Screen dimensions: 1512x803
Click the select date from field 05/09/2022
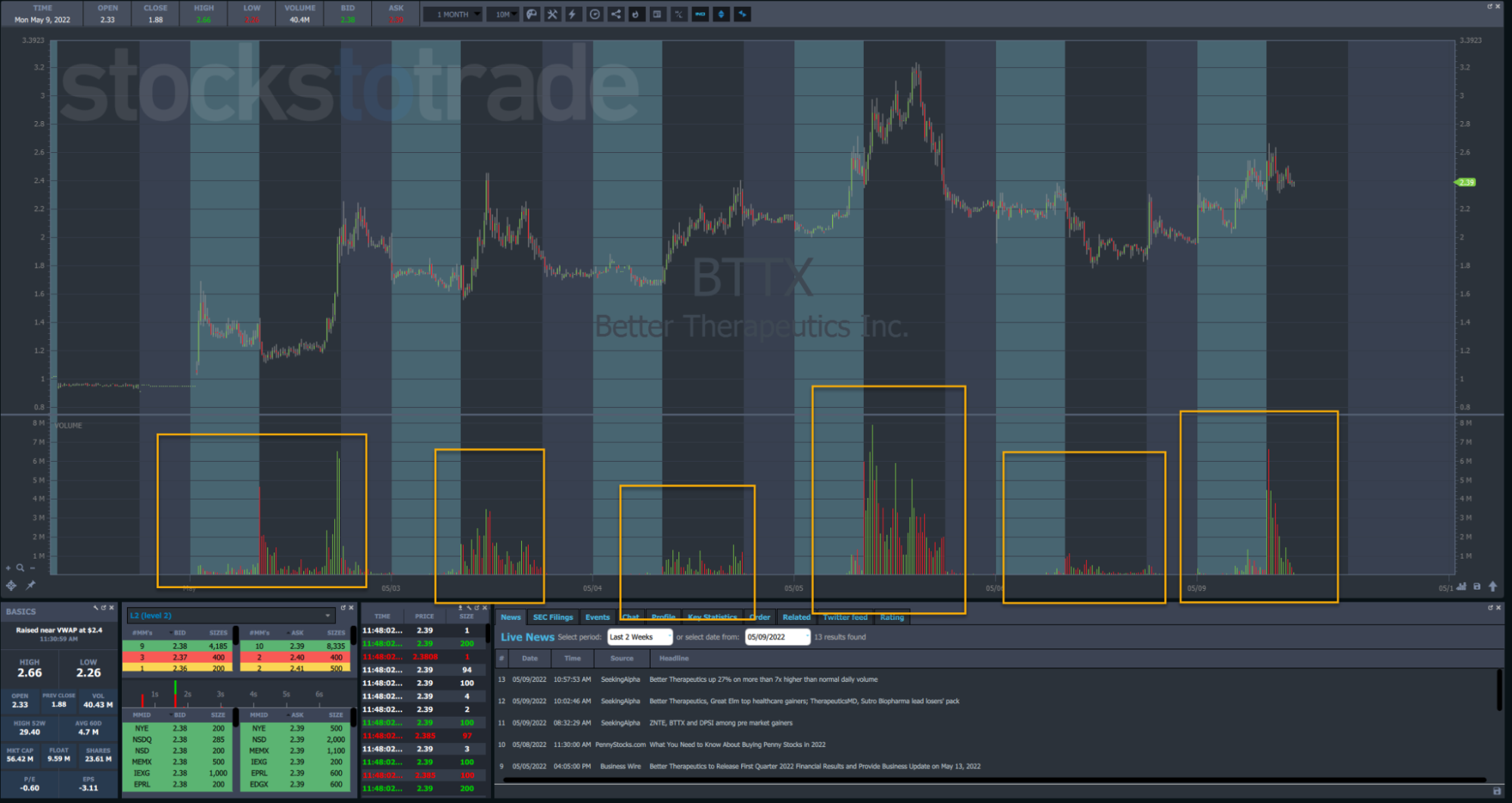tap(777, 637)
